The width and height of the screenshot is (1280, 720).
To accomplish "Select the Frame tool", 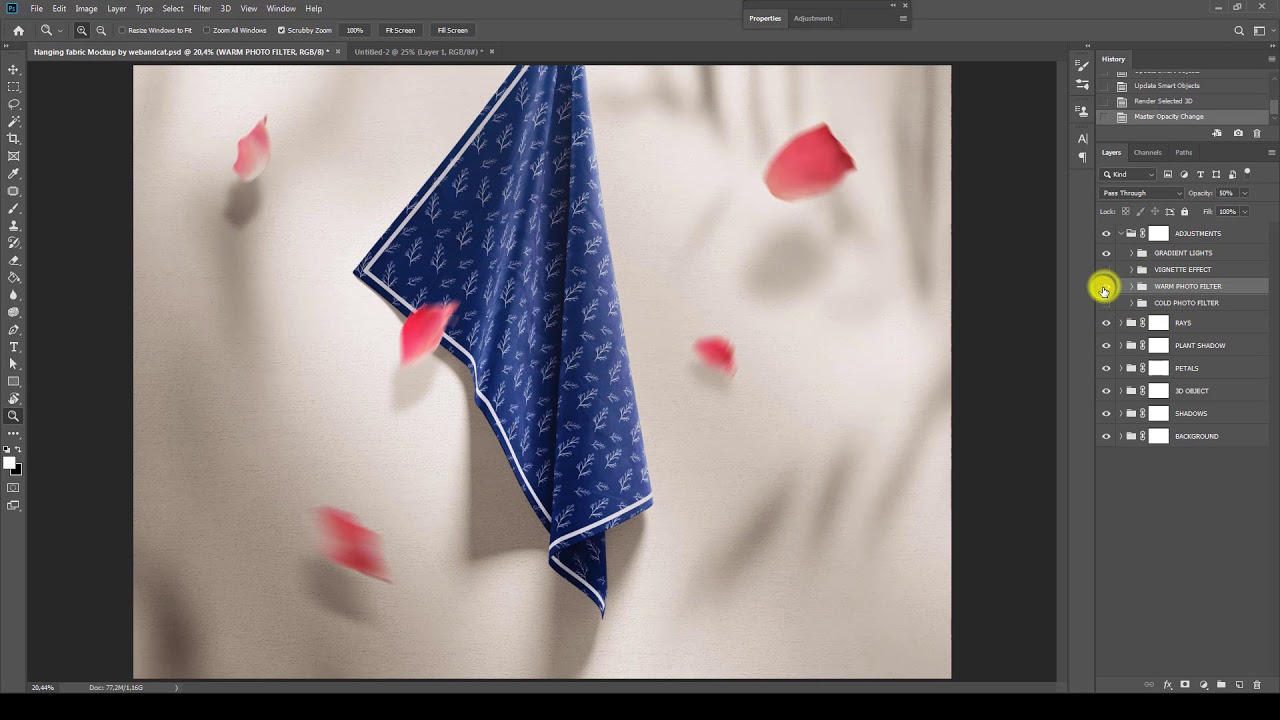I will pyautogui.click(x=14, y=156).
